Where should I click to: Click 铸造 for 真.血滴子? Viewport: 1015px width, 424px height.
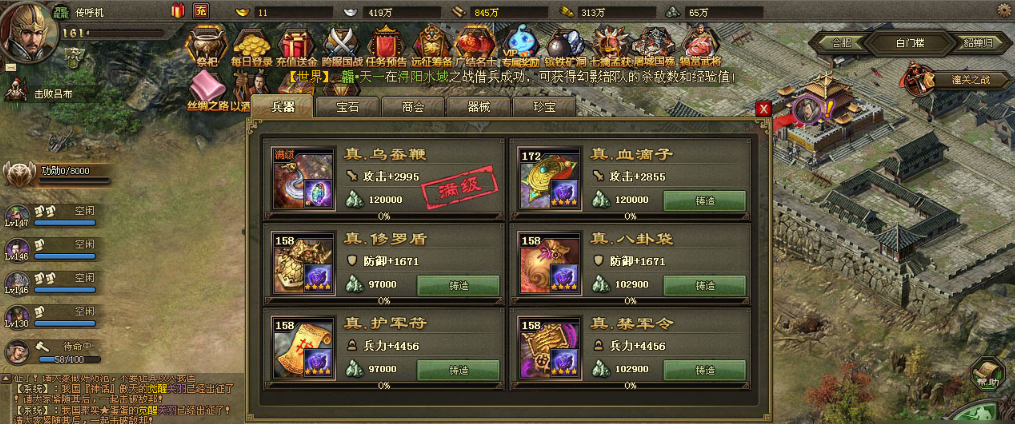pos(704,200)
